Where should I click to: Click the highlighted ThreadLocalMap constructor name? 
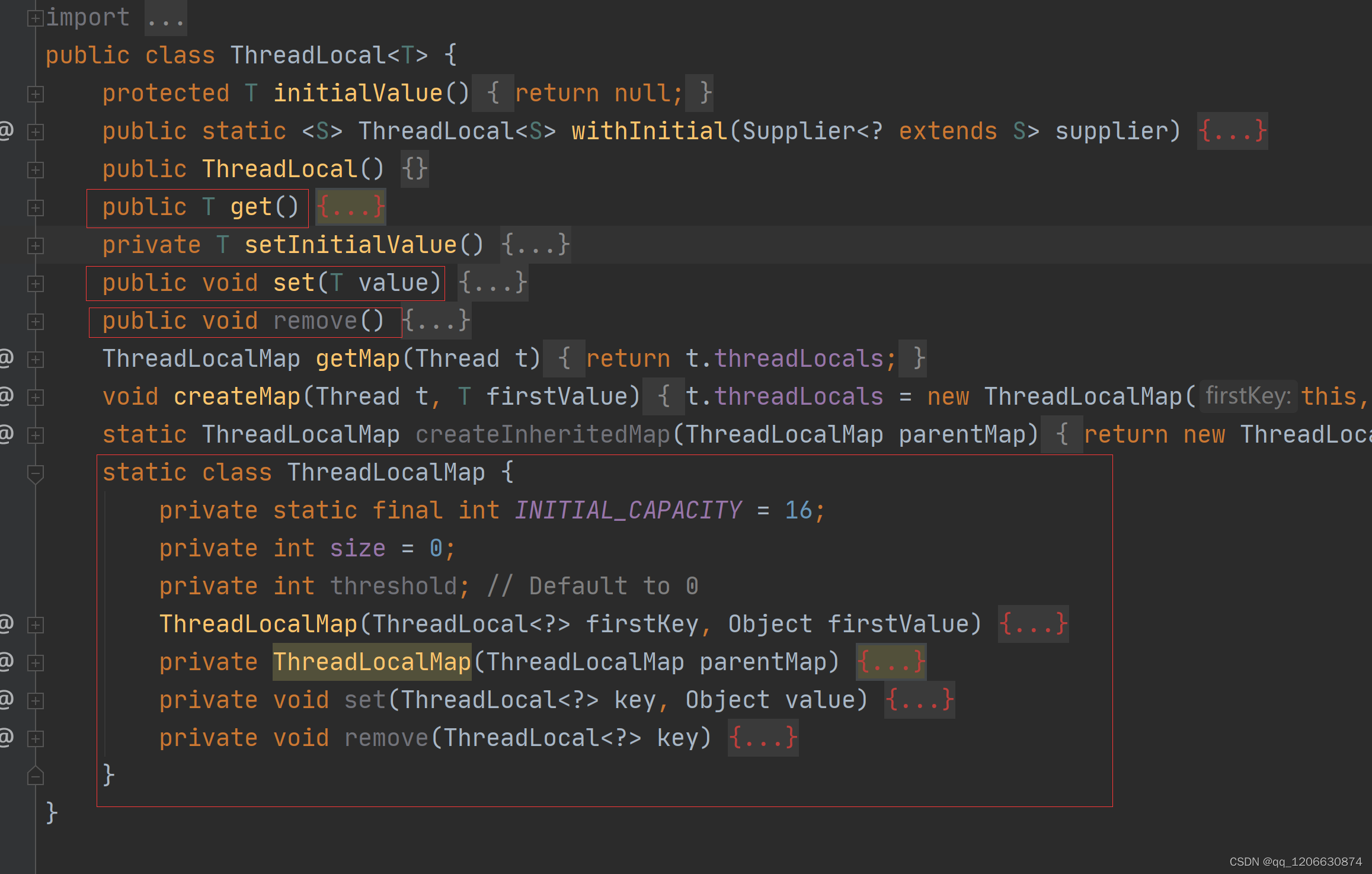tap(372, 662)
